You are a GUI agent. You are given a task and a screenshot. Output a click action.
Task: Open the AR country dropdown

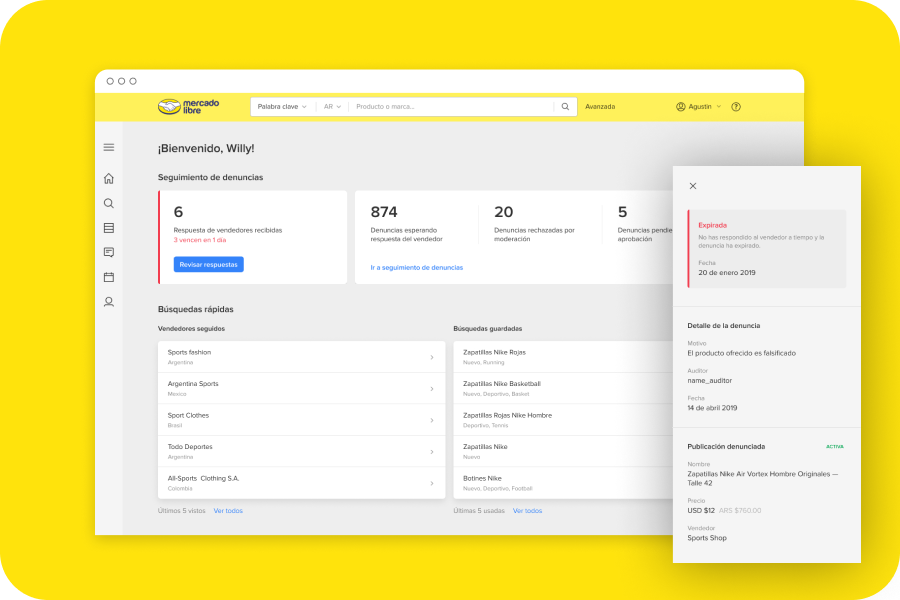coord(332,107)
